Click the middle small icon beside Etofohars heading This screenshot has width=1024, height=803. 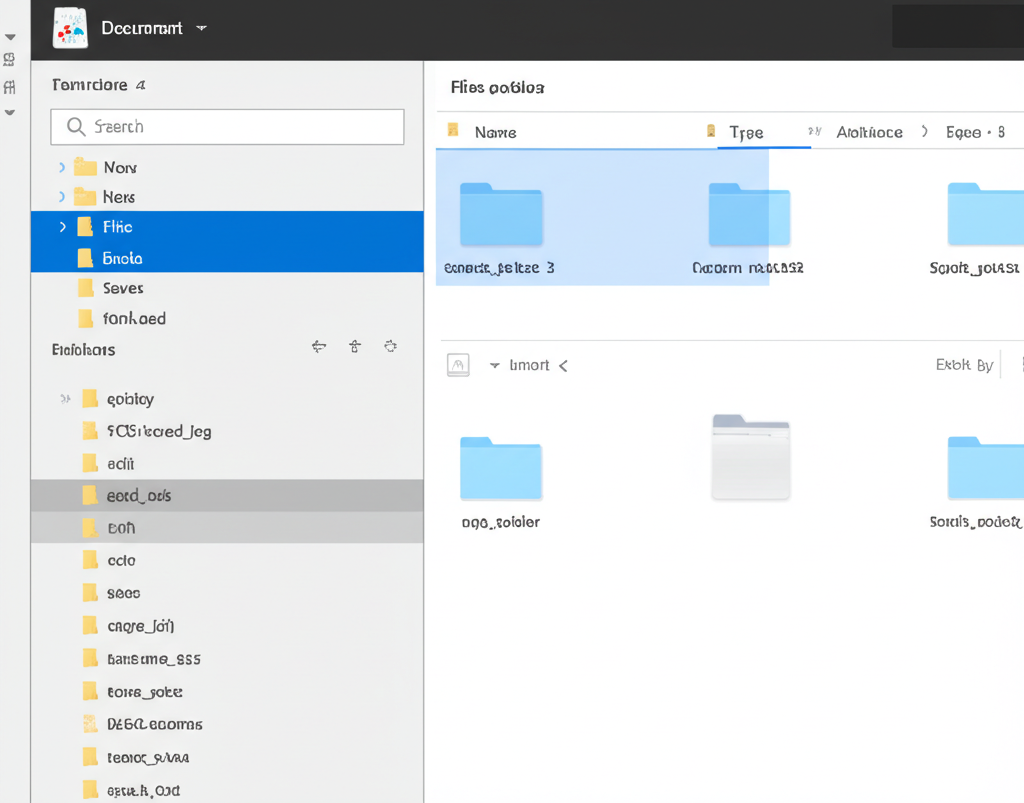[355, 347]
